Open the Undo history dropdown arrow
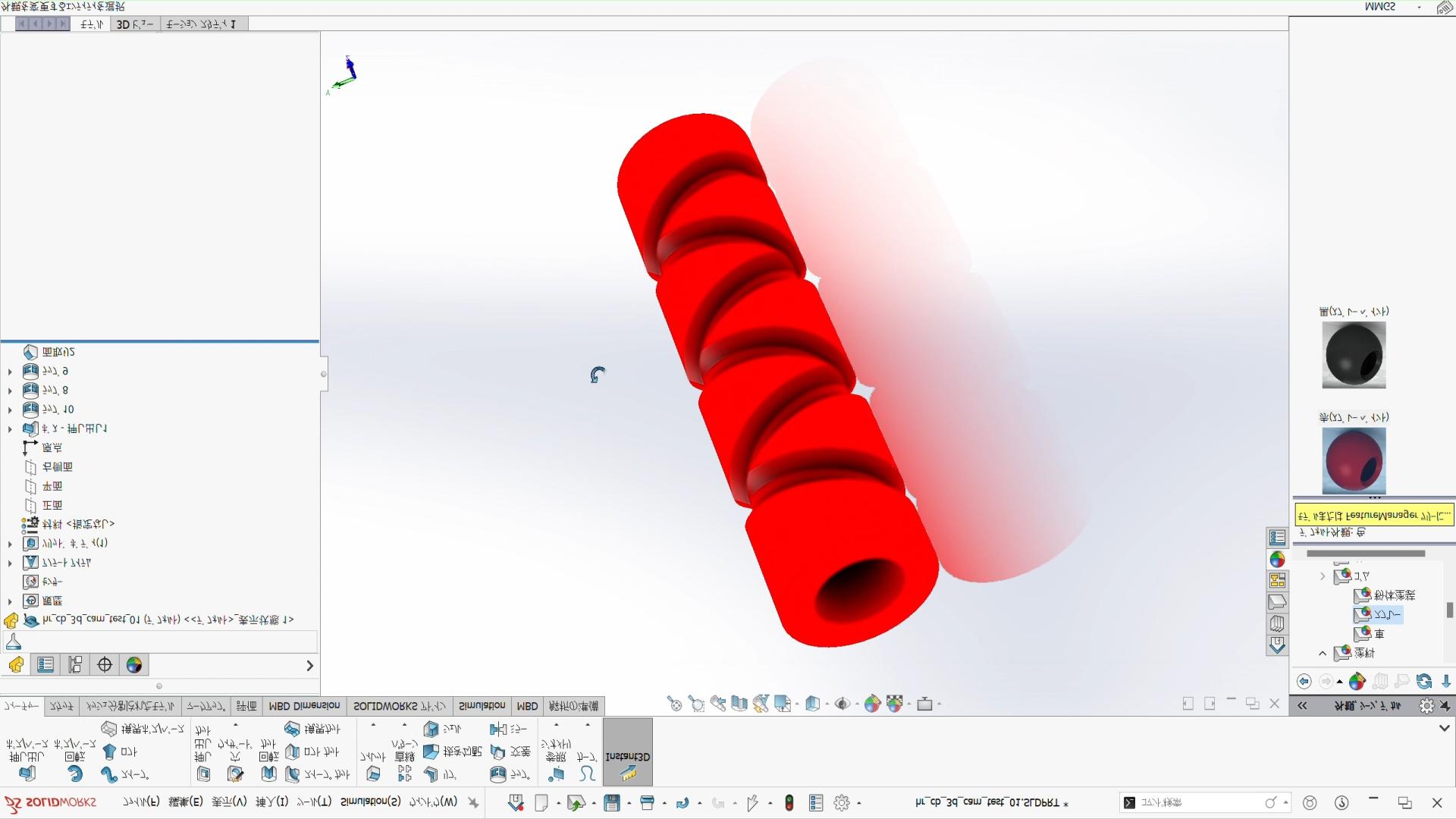Screen dimensions: 1456x819 (699, 804)
